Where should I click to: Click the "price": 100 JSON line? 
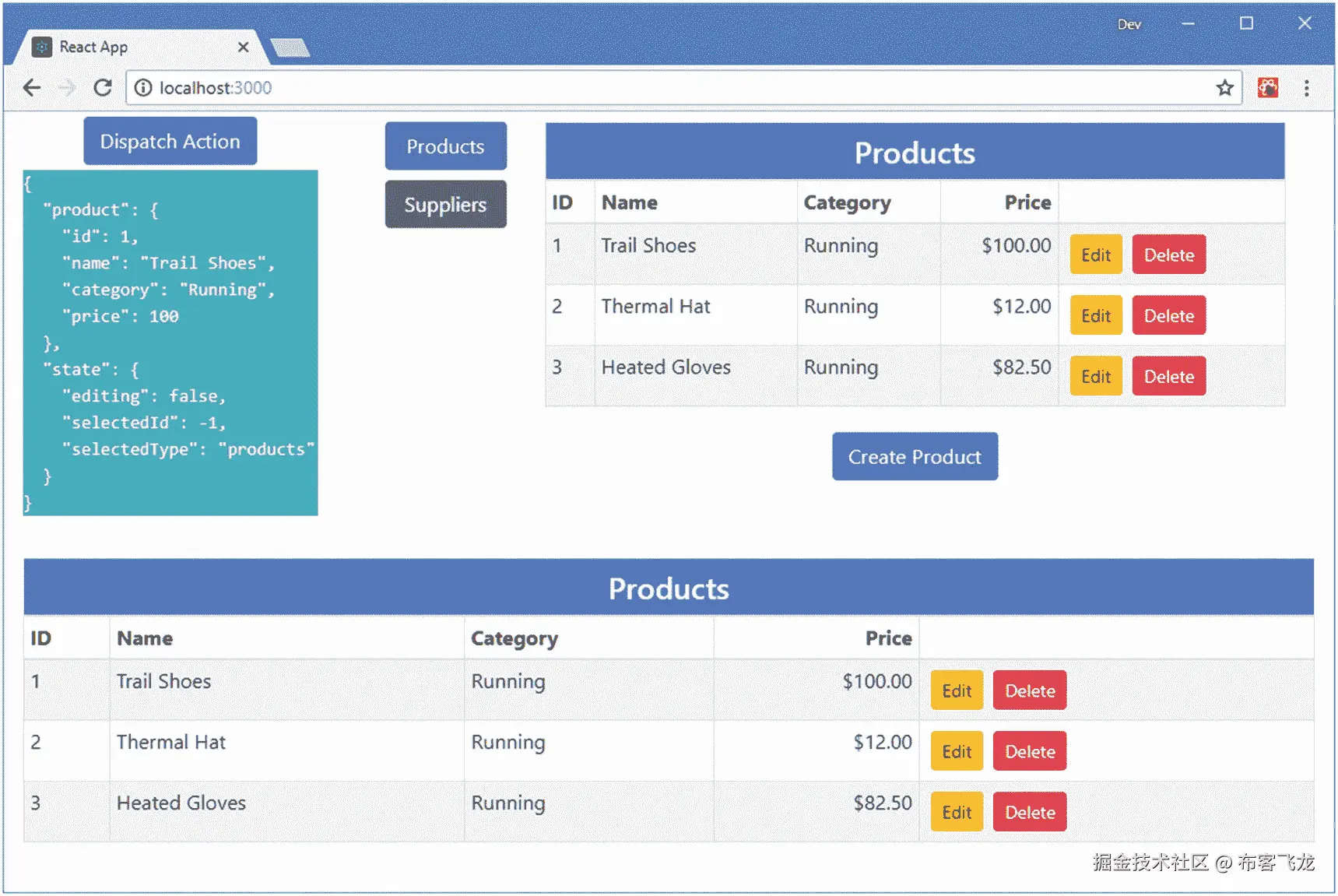pyautogui.click(x=121, y=317)
